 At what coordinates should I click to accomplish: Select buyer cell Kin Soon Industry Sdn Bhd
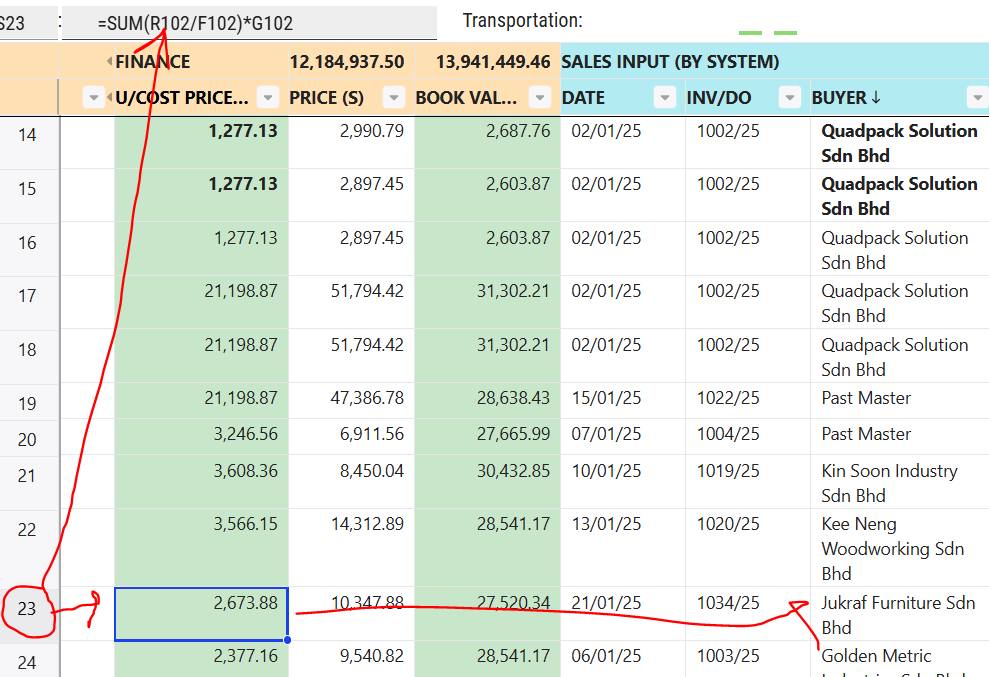point(899,482)
